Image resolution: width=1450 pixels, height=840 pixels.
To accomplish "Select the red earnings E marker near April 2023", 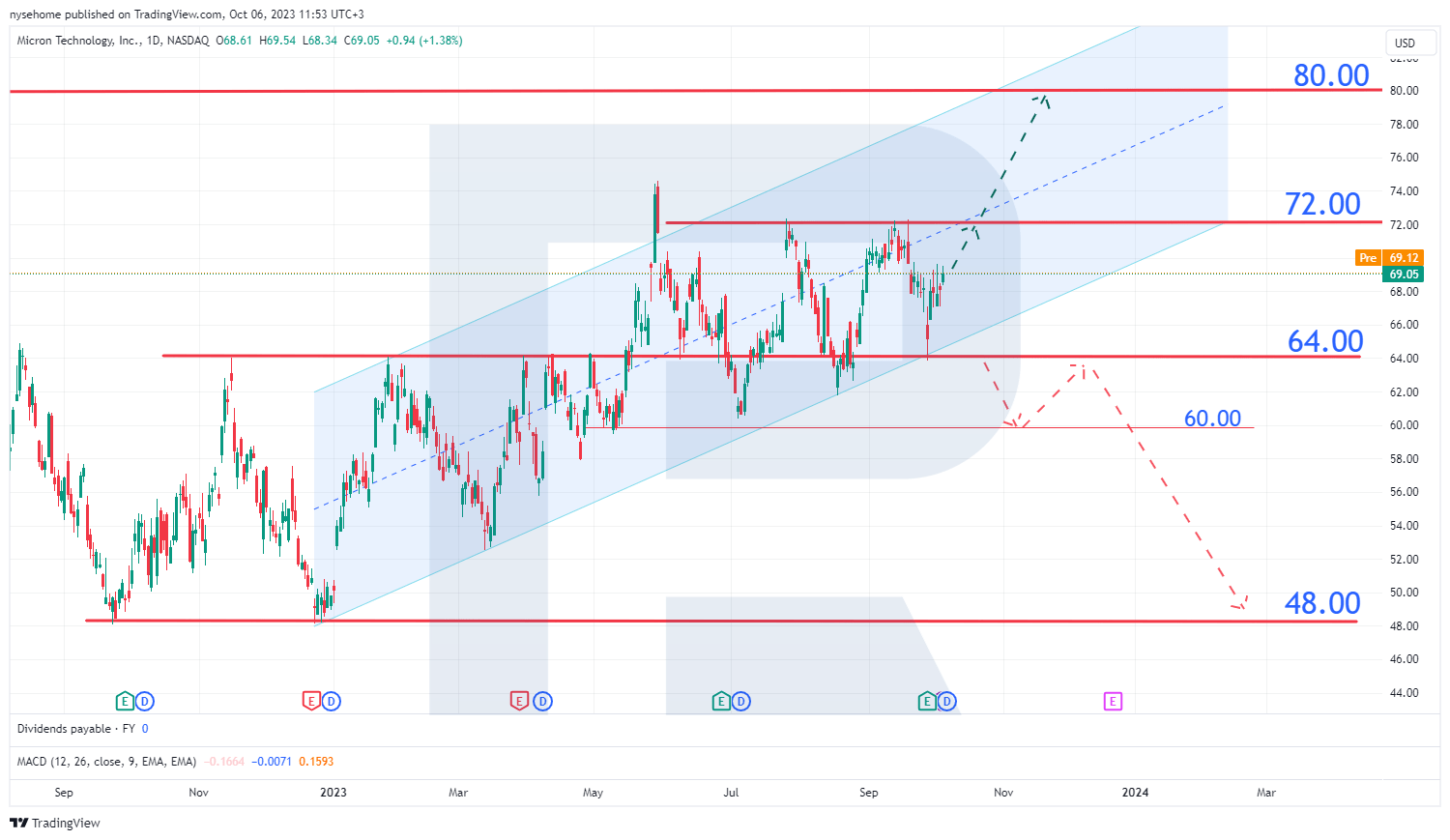I will pos(519,701).
